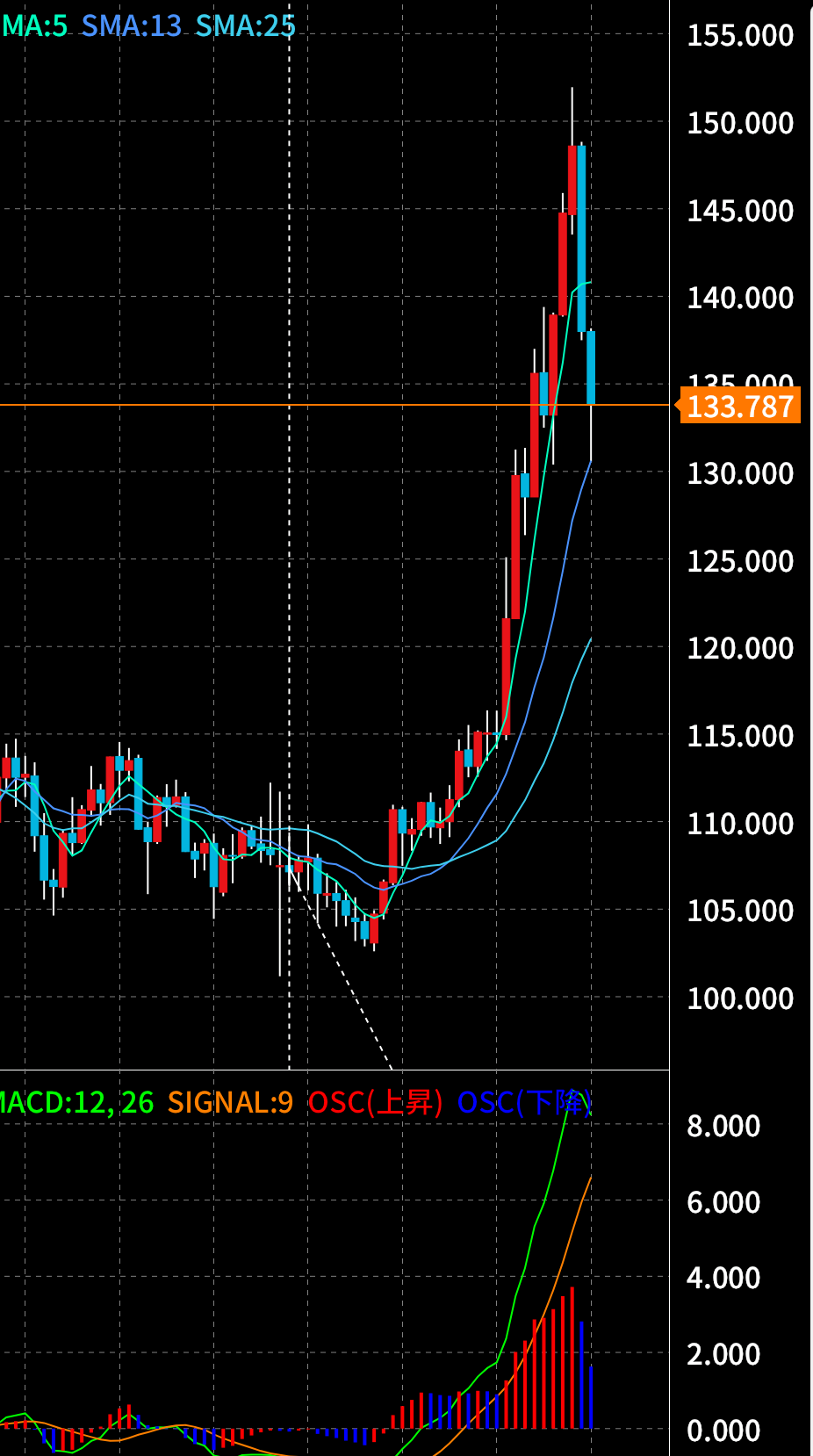The height and width of the screenshot is (1456, 813).
Task: Click the 150.000 price axis label
Action: click(x=740, y=123)
